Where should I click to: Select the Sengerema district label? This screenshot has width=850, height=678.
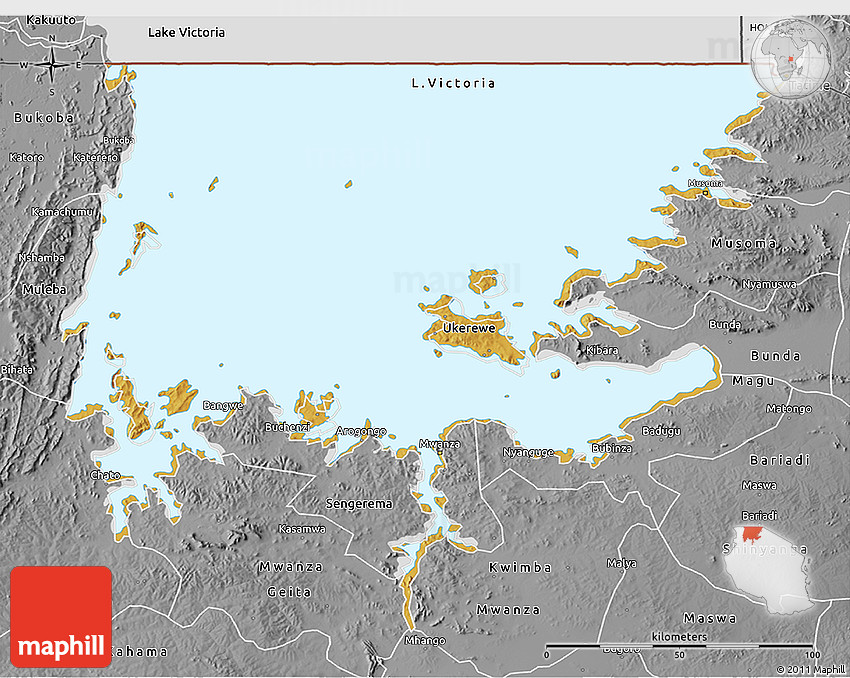pyautogui.click(x=360, y=503)
